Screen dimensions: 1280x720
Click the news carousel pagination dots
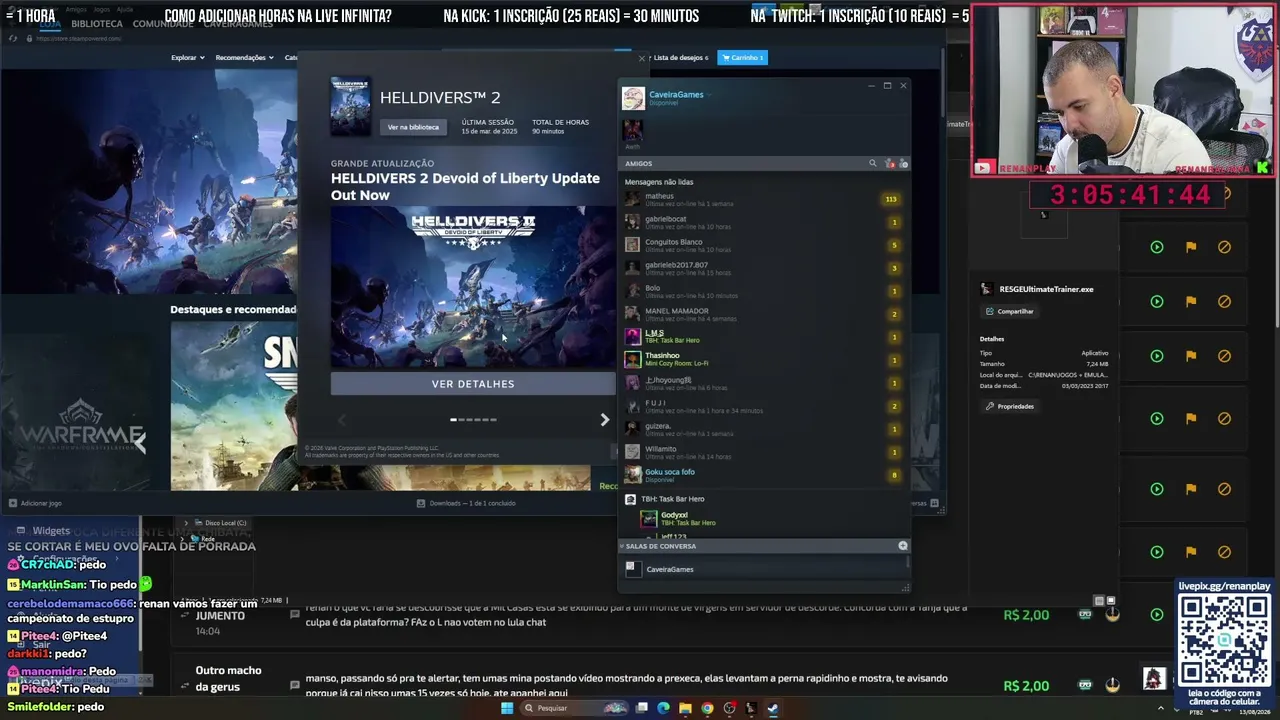[x=473, y=420]
